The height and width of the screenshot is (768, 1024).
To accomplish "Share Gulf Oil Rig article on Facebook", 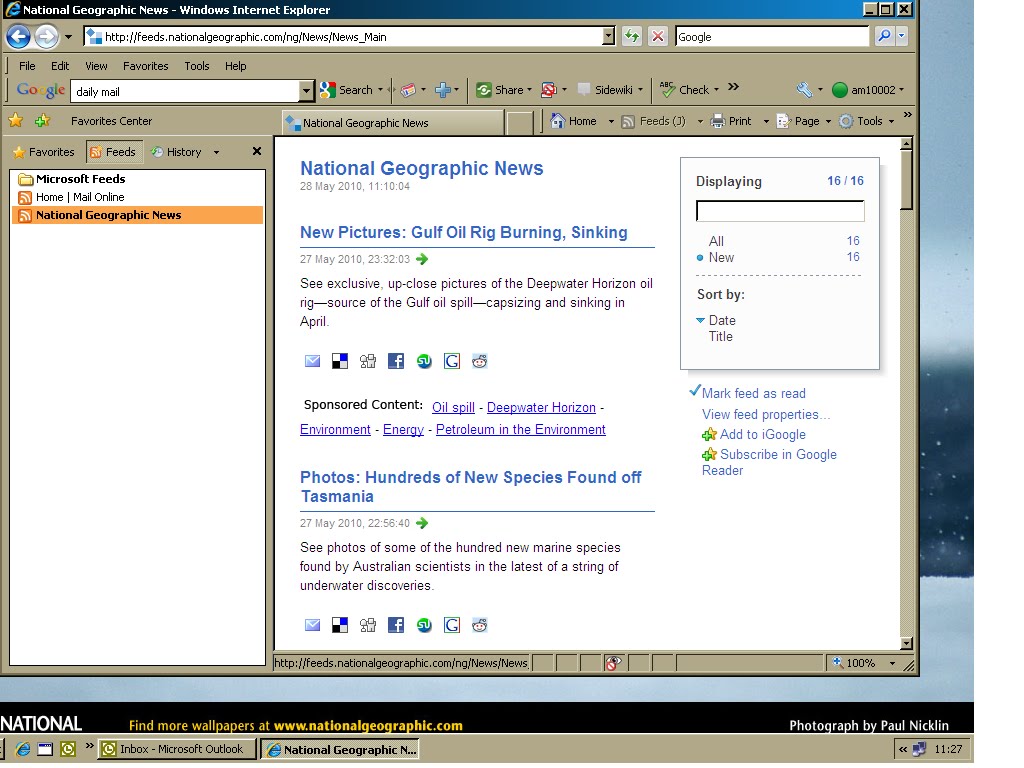I will [396, 361].
